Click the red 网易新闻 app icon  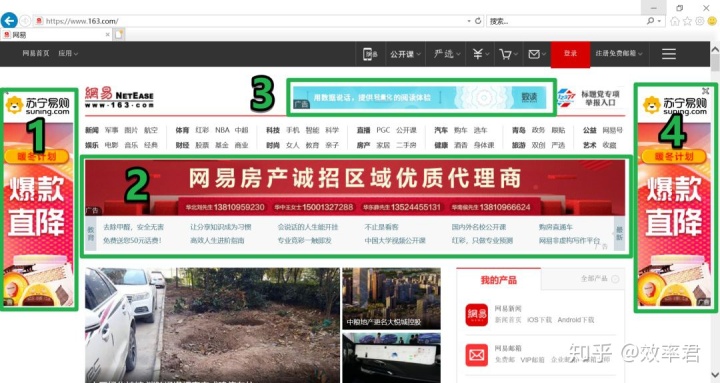click(477, 315)
